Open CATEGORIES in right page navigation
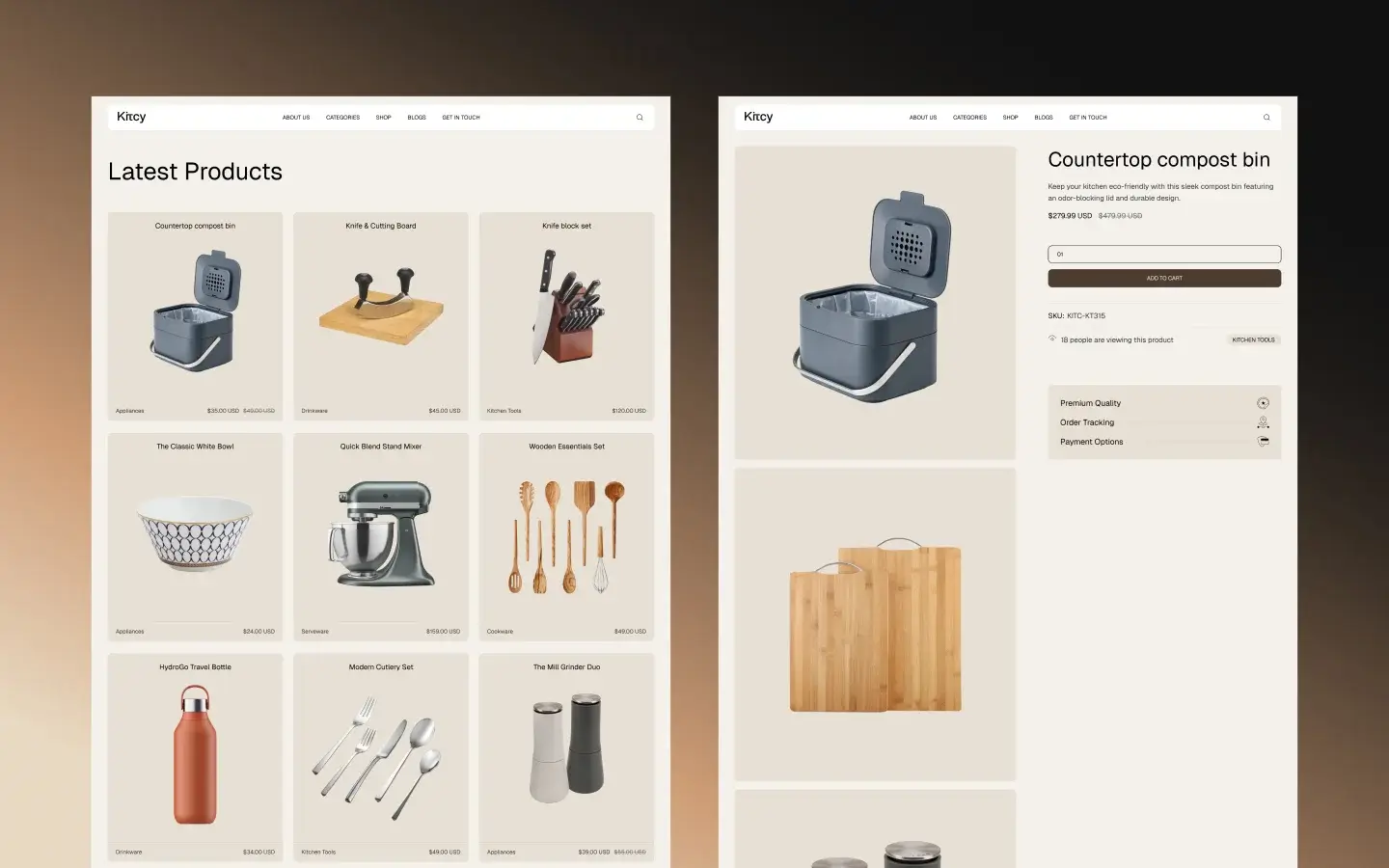1389x868 pixels. (969, 118)
